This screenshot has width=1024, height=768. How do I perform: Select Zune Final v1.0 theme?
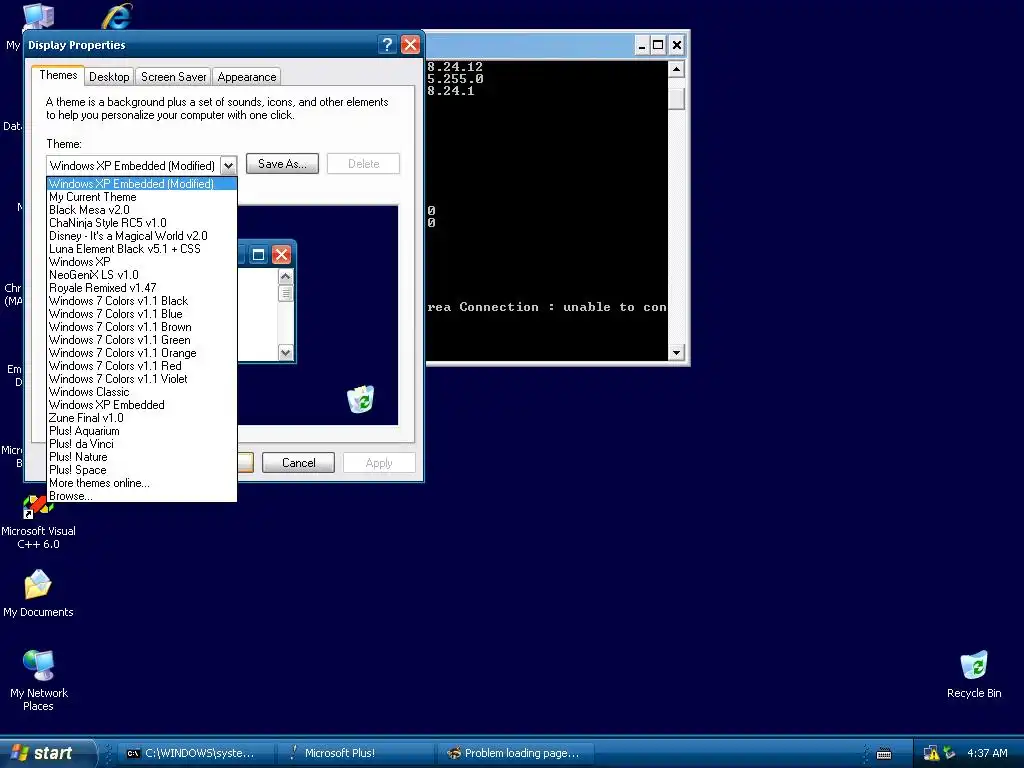coord(142,418)
